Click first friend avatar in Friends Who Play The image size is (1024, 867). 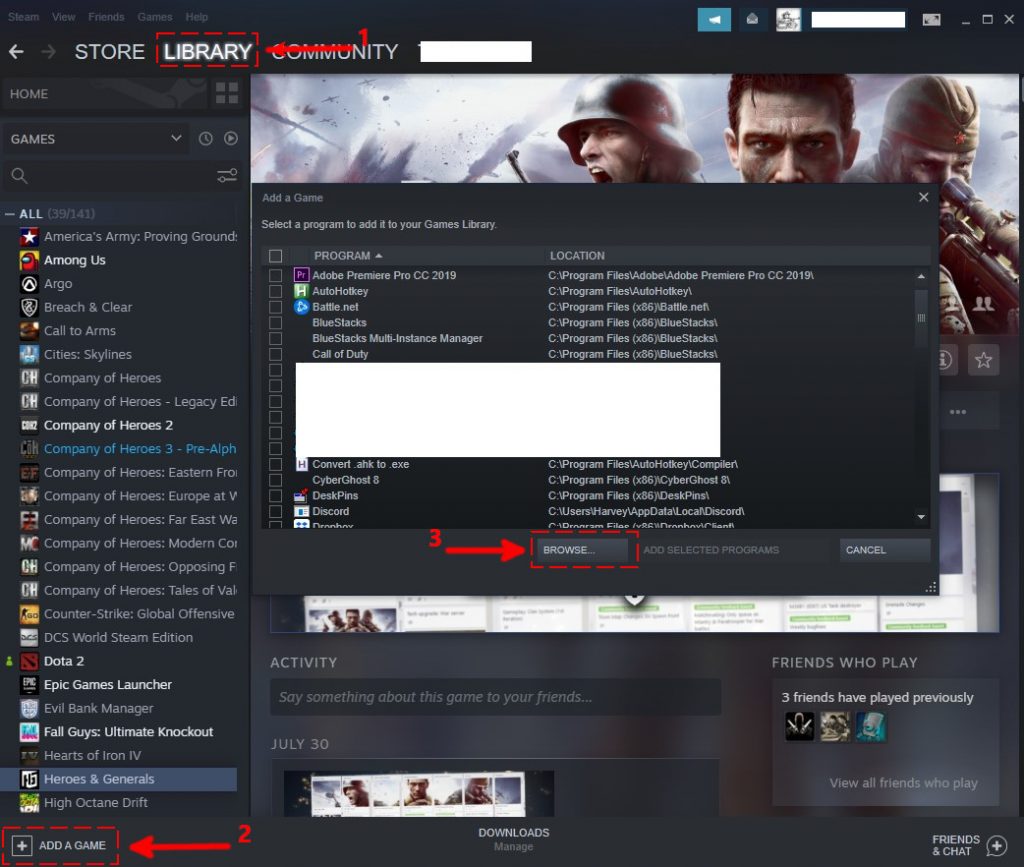tap(799, 726)
